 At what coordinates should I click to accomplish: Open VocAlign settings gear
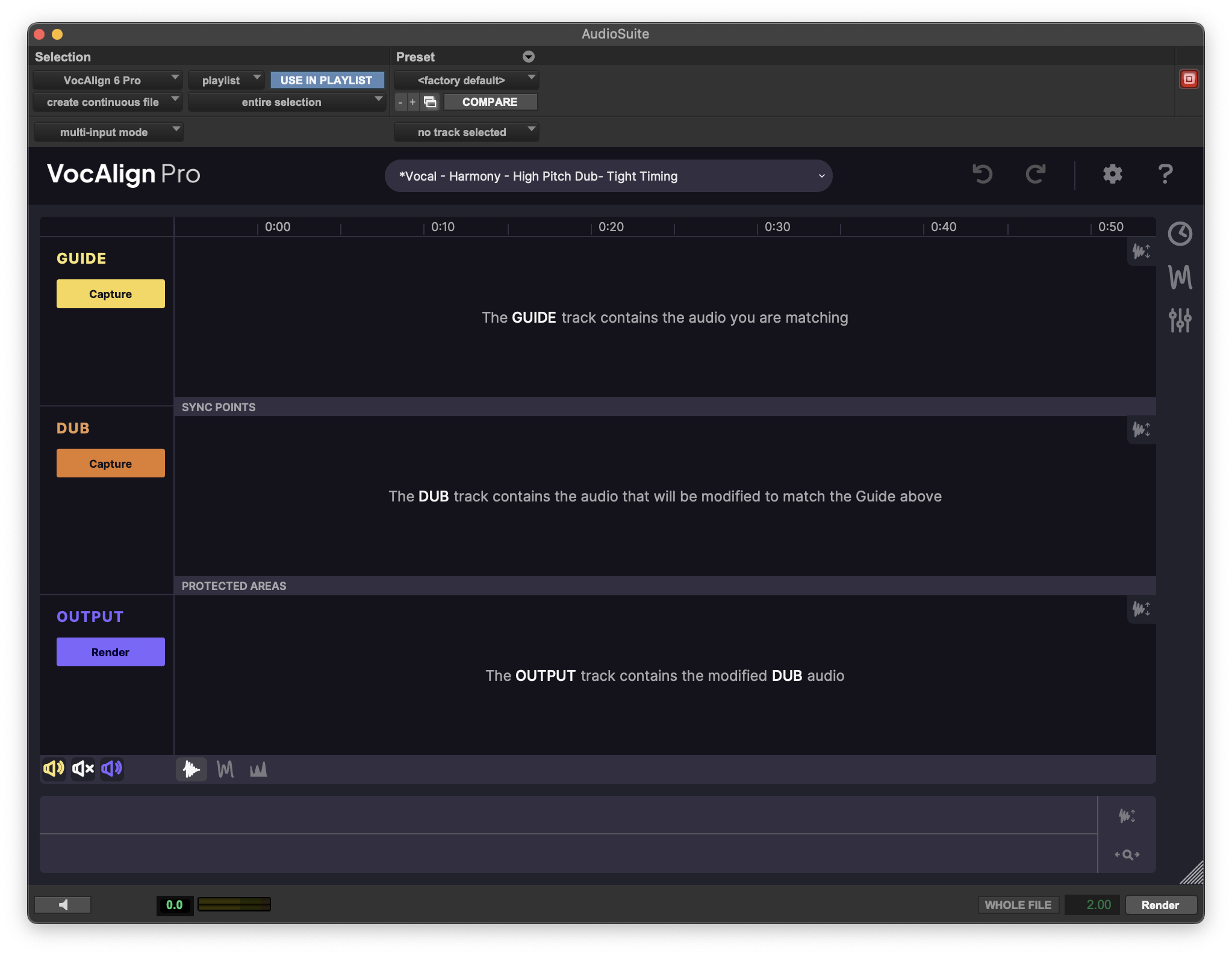[x=1112, y=175]
